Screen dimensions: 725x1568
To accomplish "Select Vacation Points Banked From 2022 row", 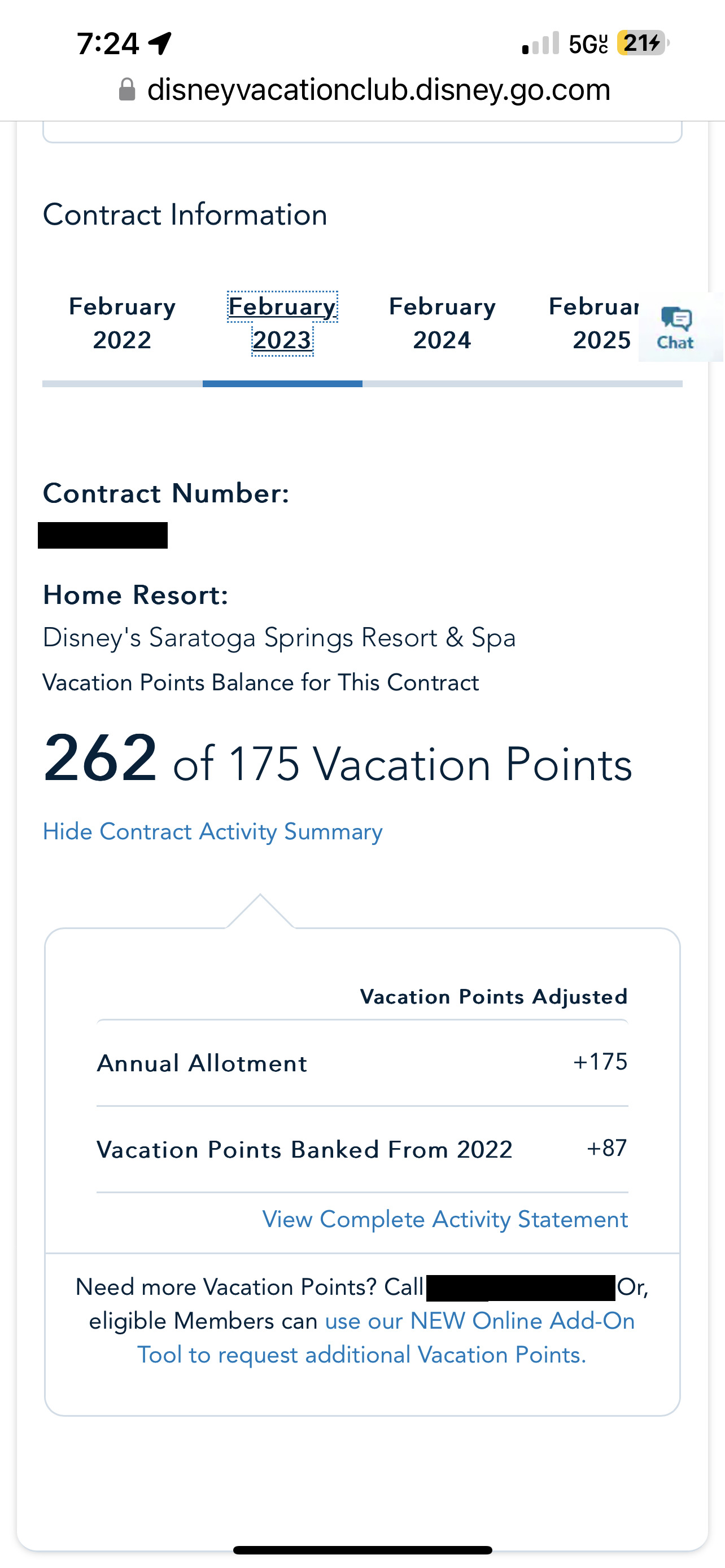I will click(362, 1149).
